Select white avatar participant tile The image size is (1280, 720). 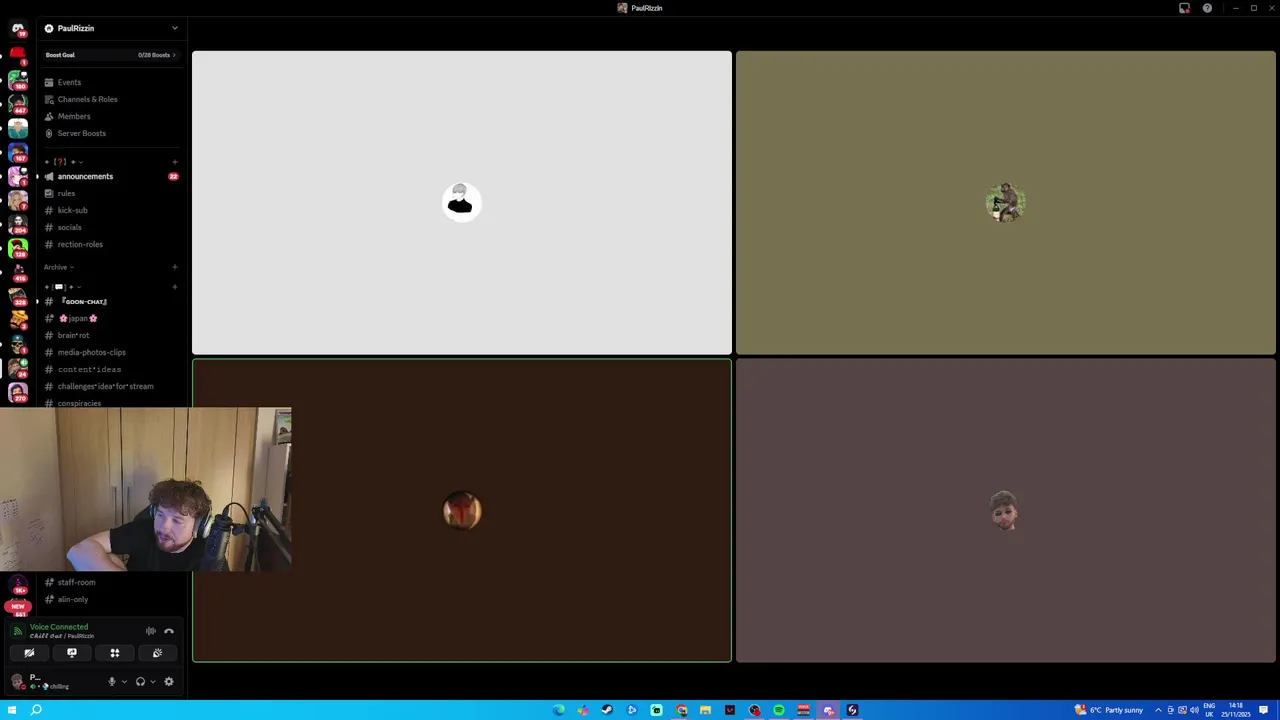[x=462, y=203]
